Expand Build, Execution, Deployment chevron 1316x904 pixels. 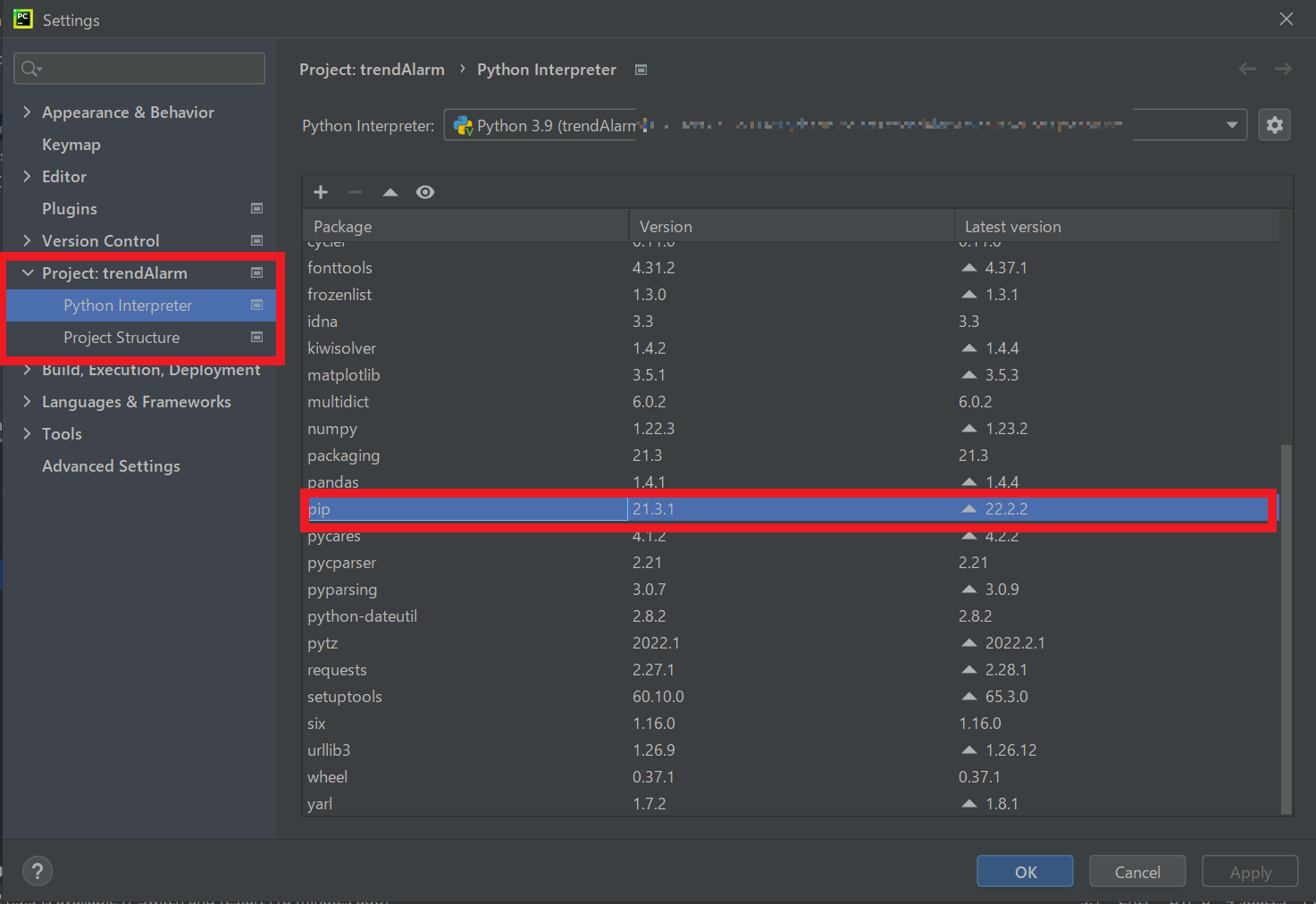27,369
